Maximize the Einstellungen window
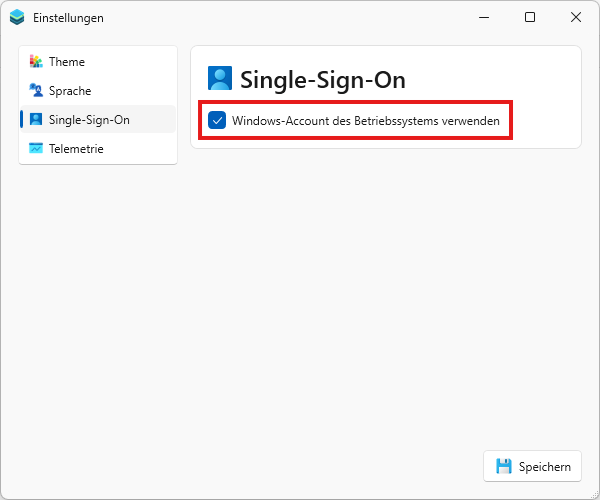This screenshot has height=500, width=600. pyautogui.click(x=530, y=17)
